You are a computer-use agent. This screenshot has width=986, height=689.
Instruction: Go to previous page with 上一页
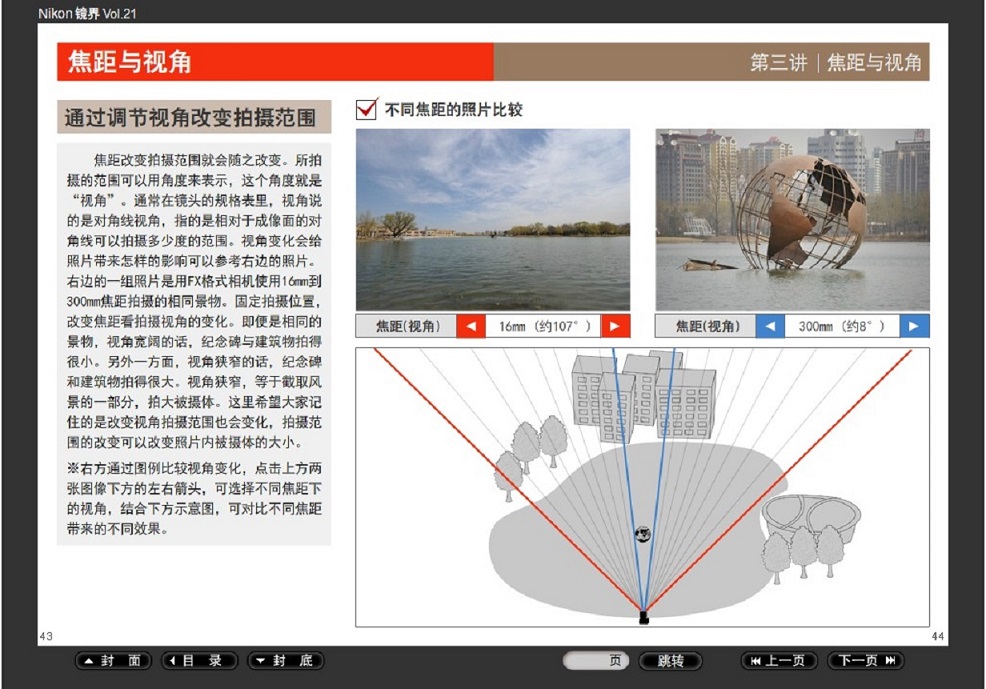coord(779,661)
